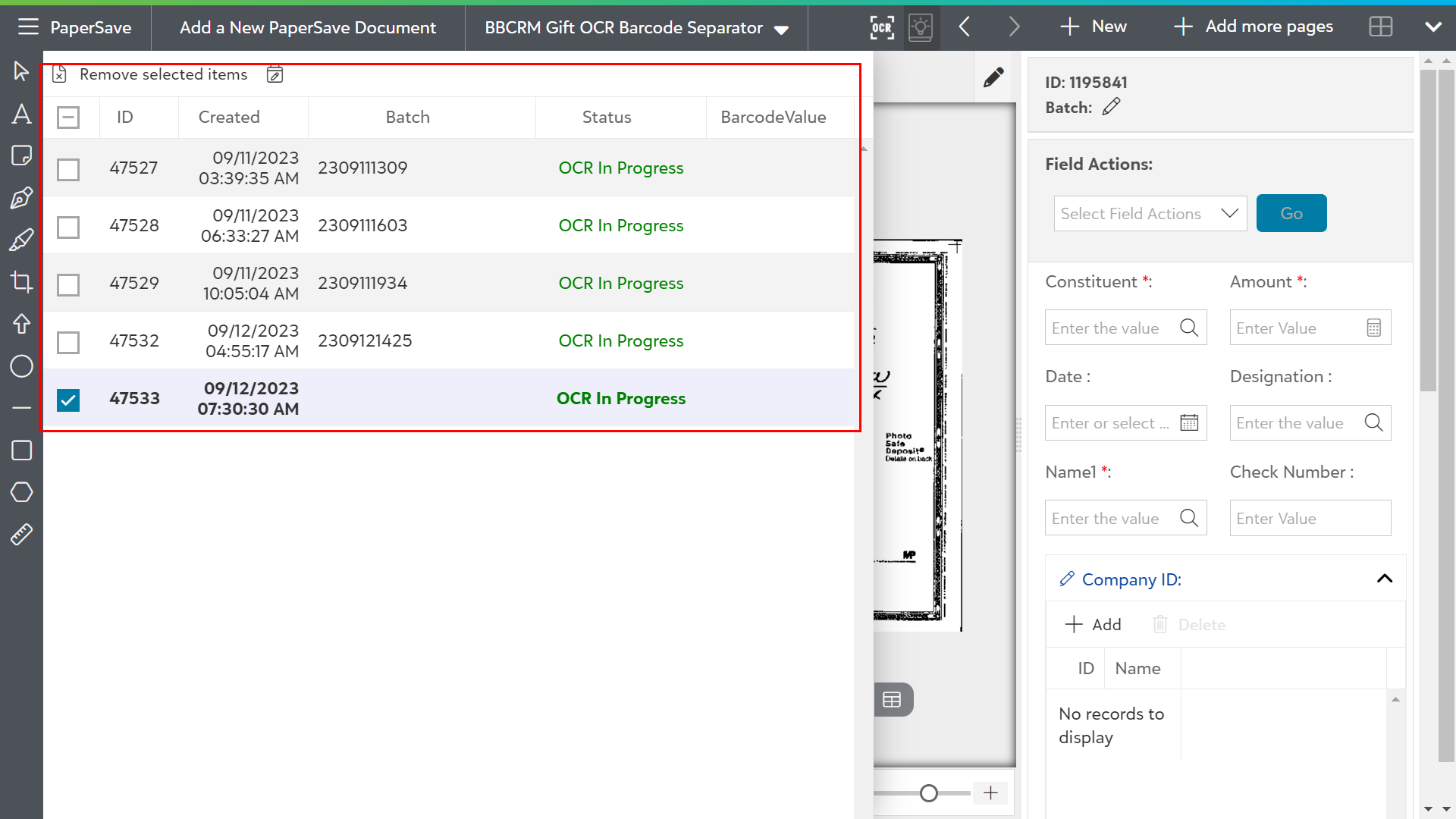Select the ruler measurement tool
Image resolution: width=1456 pixels, height=819 pixels.
point(21,535)
